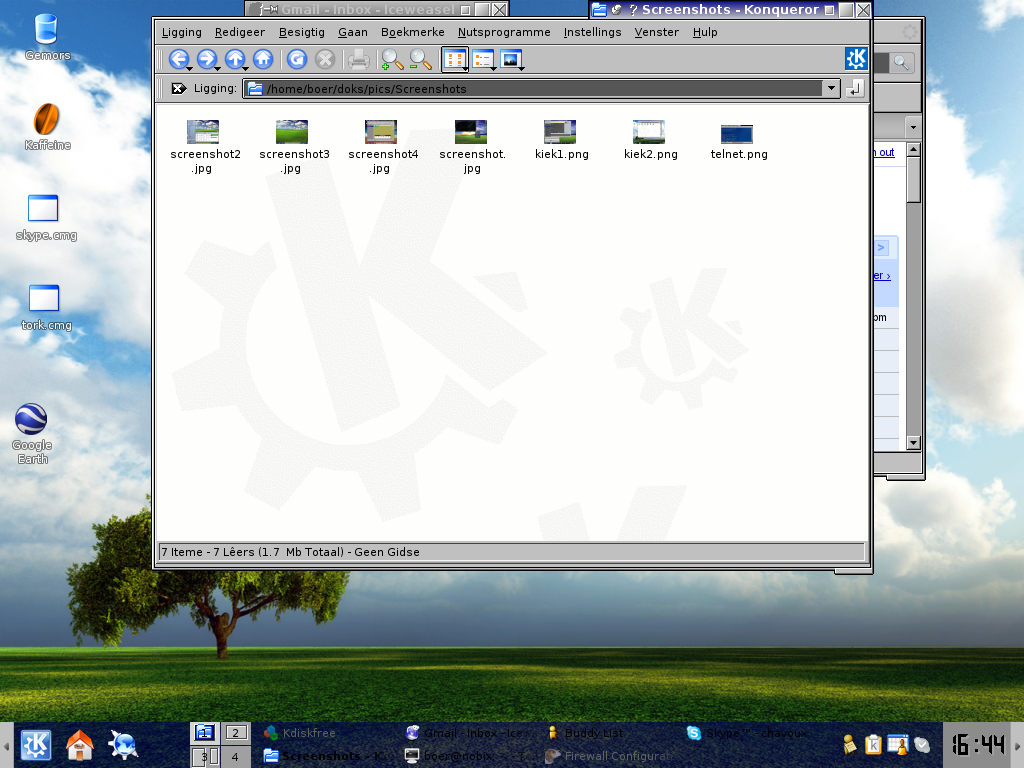
Task: Reload the current folder view
Action: 297,60
